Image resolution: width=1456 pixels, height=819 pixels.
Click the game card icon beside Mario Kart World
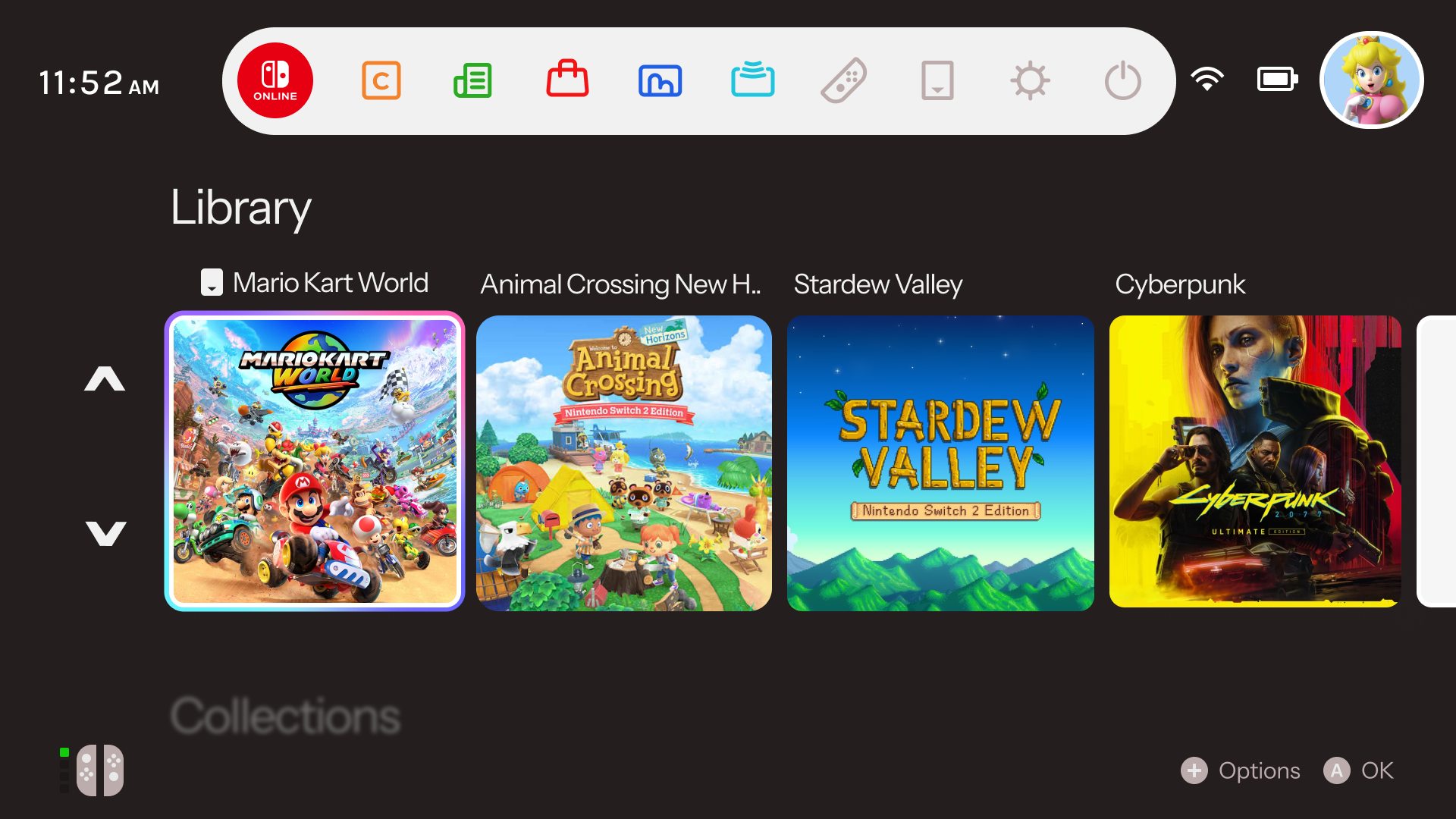pos(212,282)
